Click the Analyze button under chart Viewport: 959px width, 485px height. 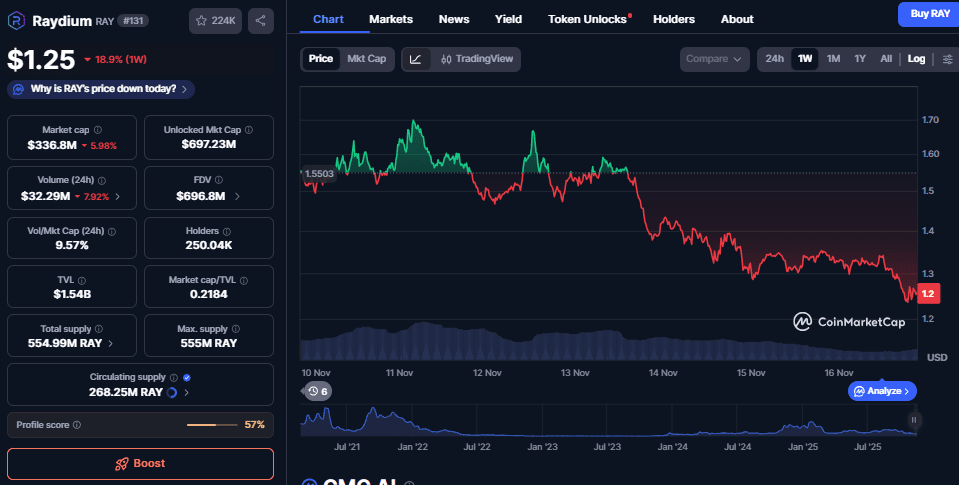(883, 391)
